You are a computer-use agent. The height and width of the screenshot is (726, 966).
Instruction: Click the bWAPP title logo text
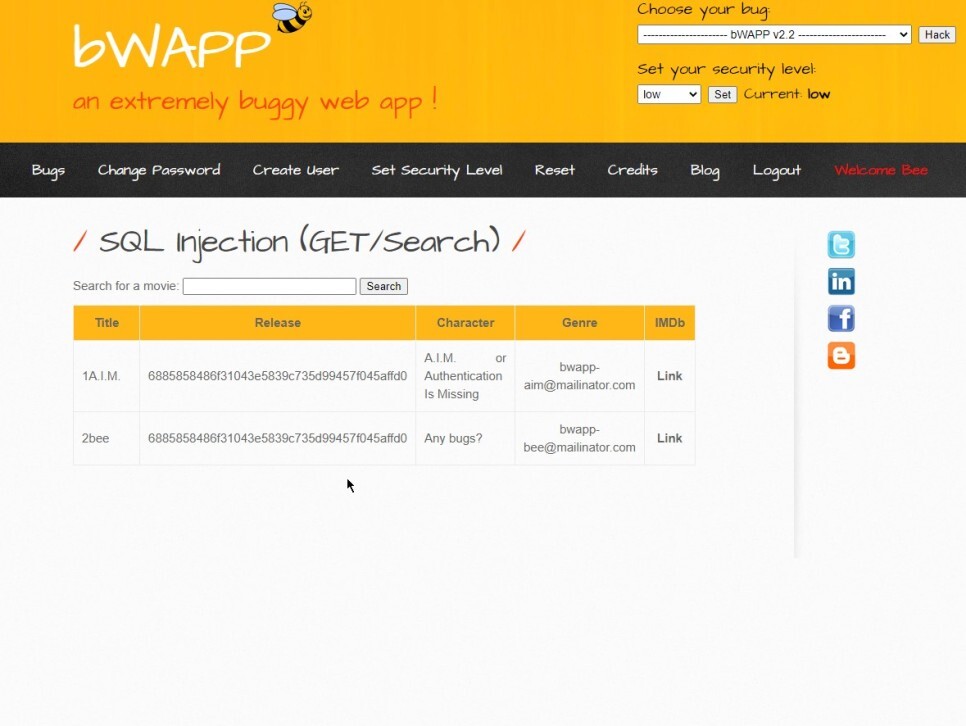pos(172,46)
